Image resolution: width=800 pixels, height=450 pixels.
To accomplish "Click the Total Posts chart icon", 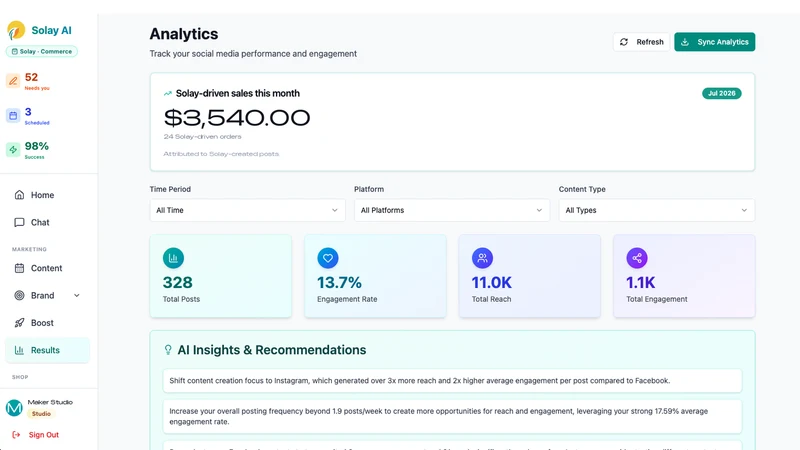I will pos(173,258).
